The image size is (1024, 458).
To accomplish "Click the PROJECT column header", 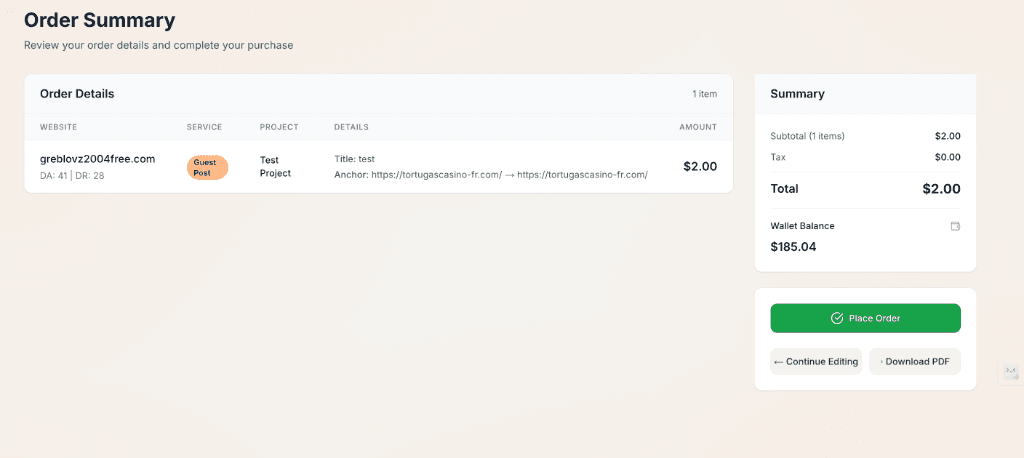I will tap(277, 127).
